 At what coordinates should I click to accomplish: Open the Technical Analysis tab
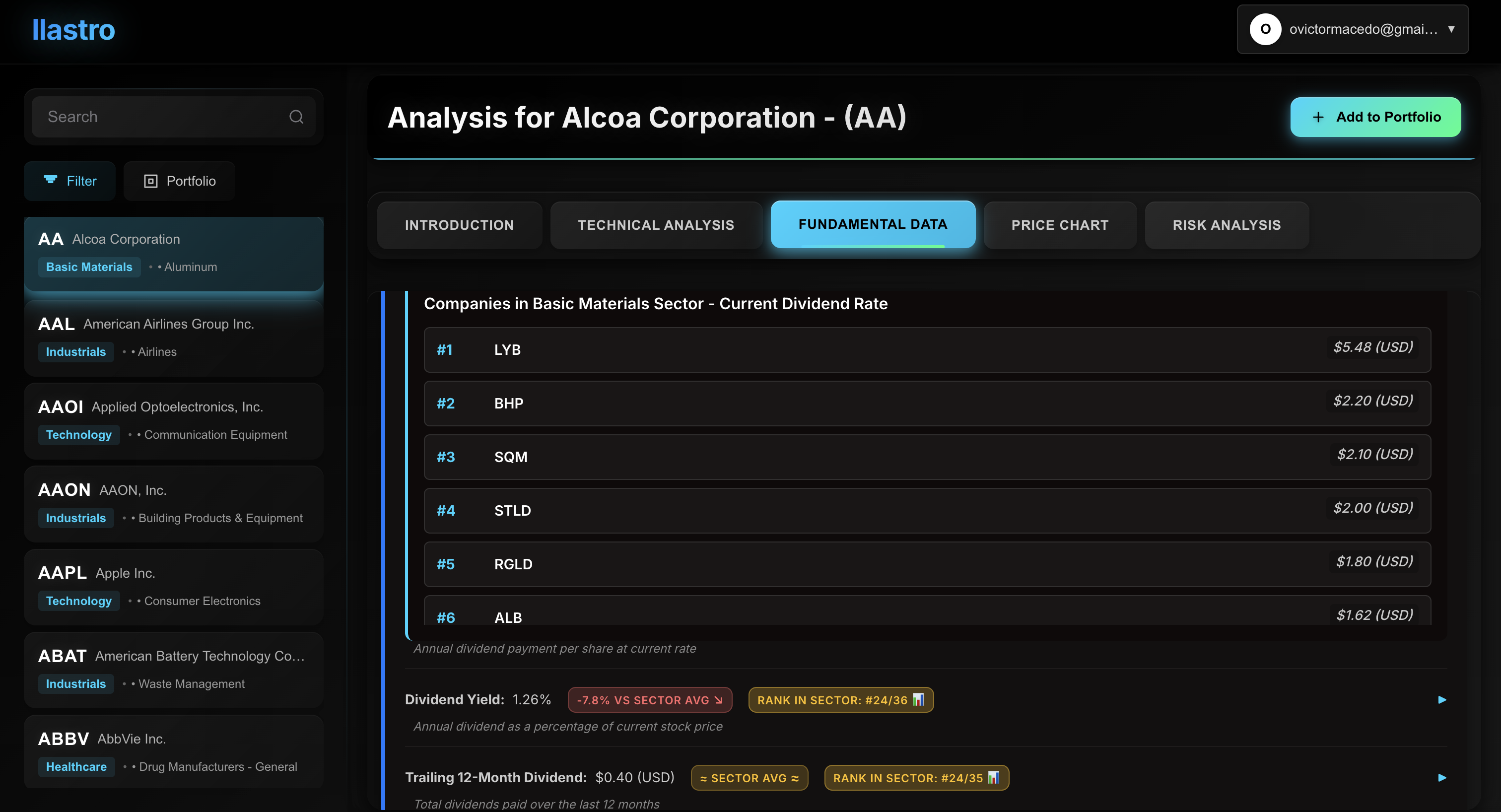tap(656, 225)
